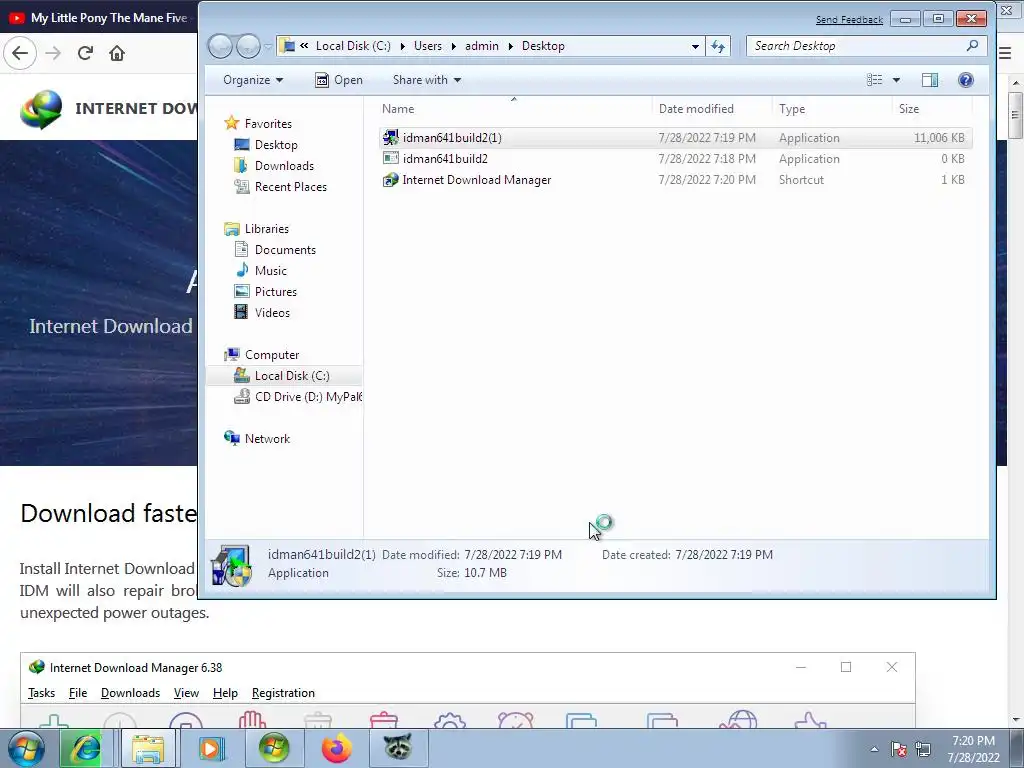Screen dimensions: 1024x768
Task: Open the Organize menu
Action: 253,80
